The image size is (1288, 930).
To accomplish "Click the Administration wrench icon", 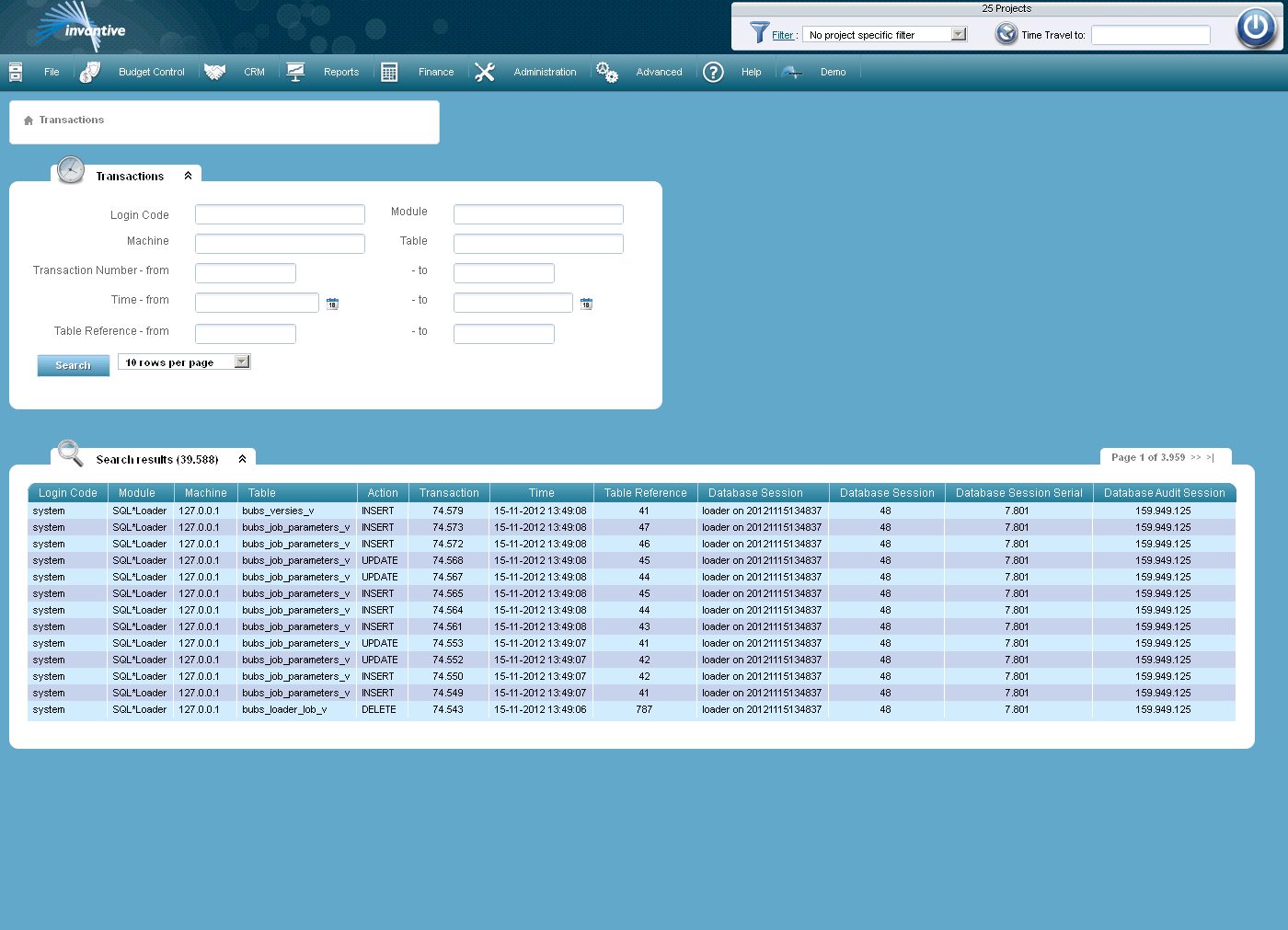I will pos(485,71).
